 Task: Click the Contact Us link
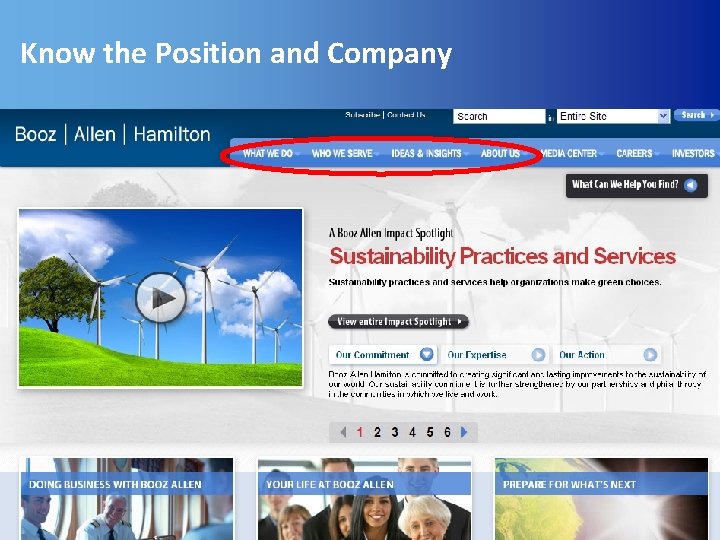(x=406, y=115)
